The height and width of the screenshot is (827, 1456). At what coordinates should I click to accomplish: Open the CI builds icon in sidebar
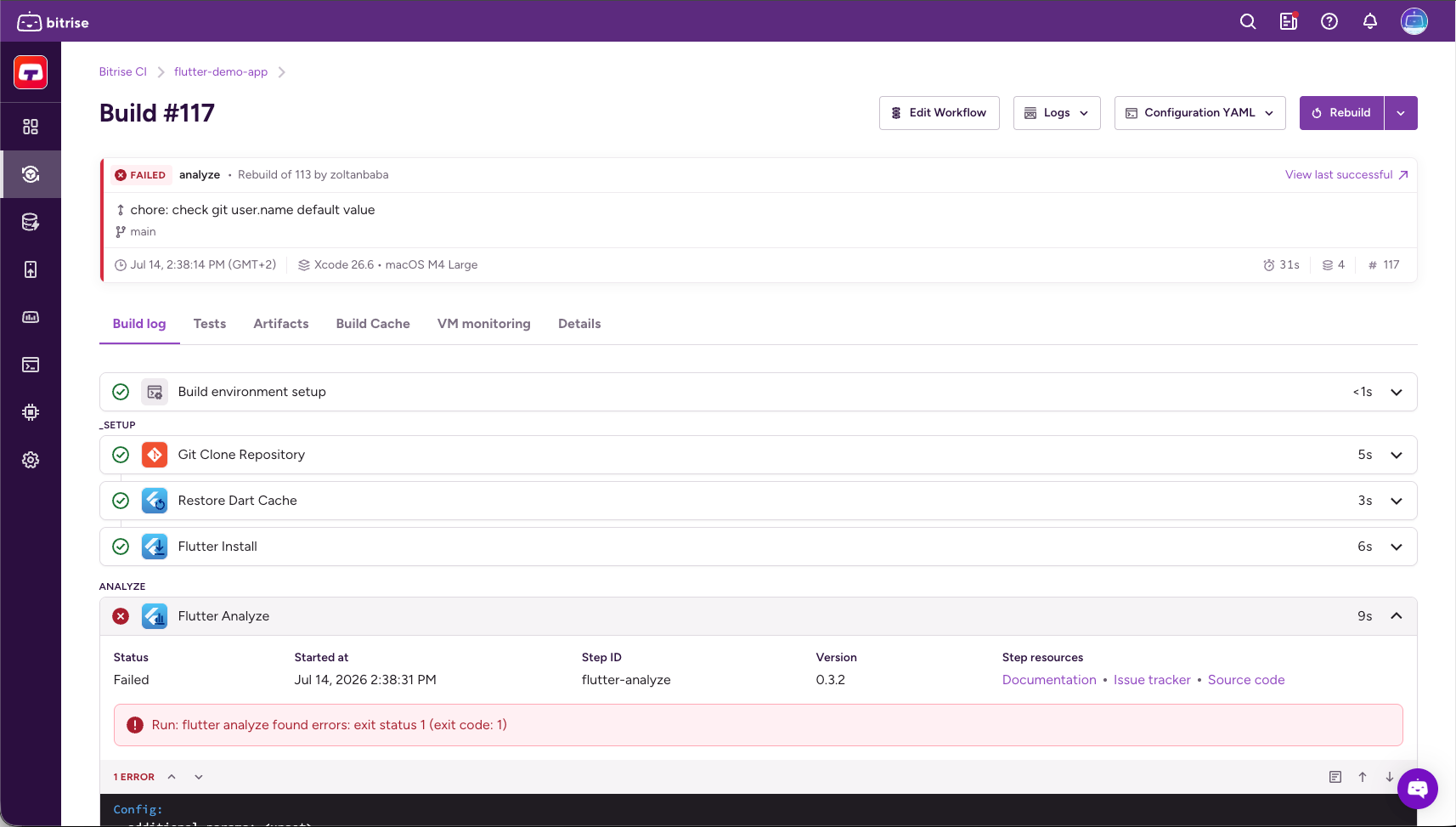click(31, 174)
